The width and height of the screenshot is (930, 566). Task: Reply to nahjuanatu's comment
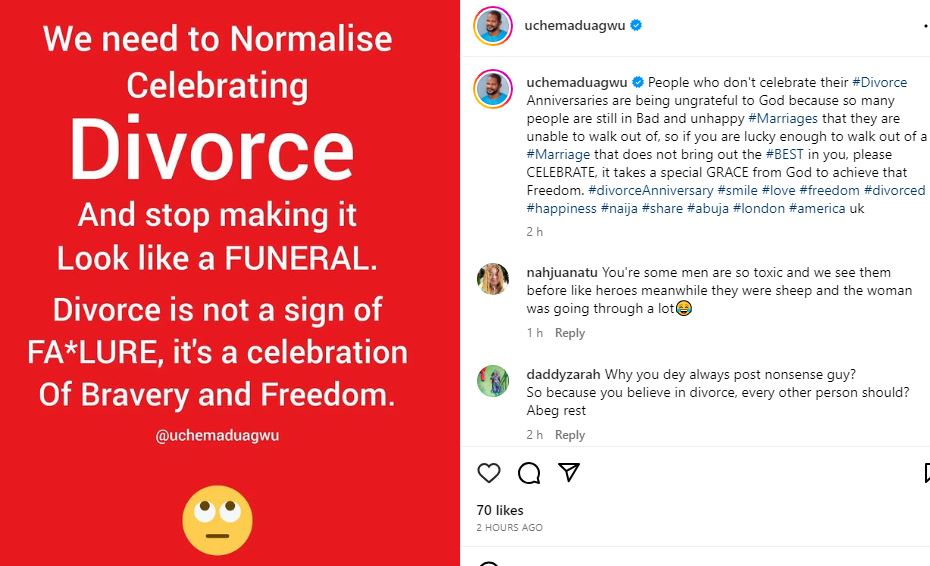point(570,333)
